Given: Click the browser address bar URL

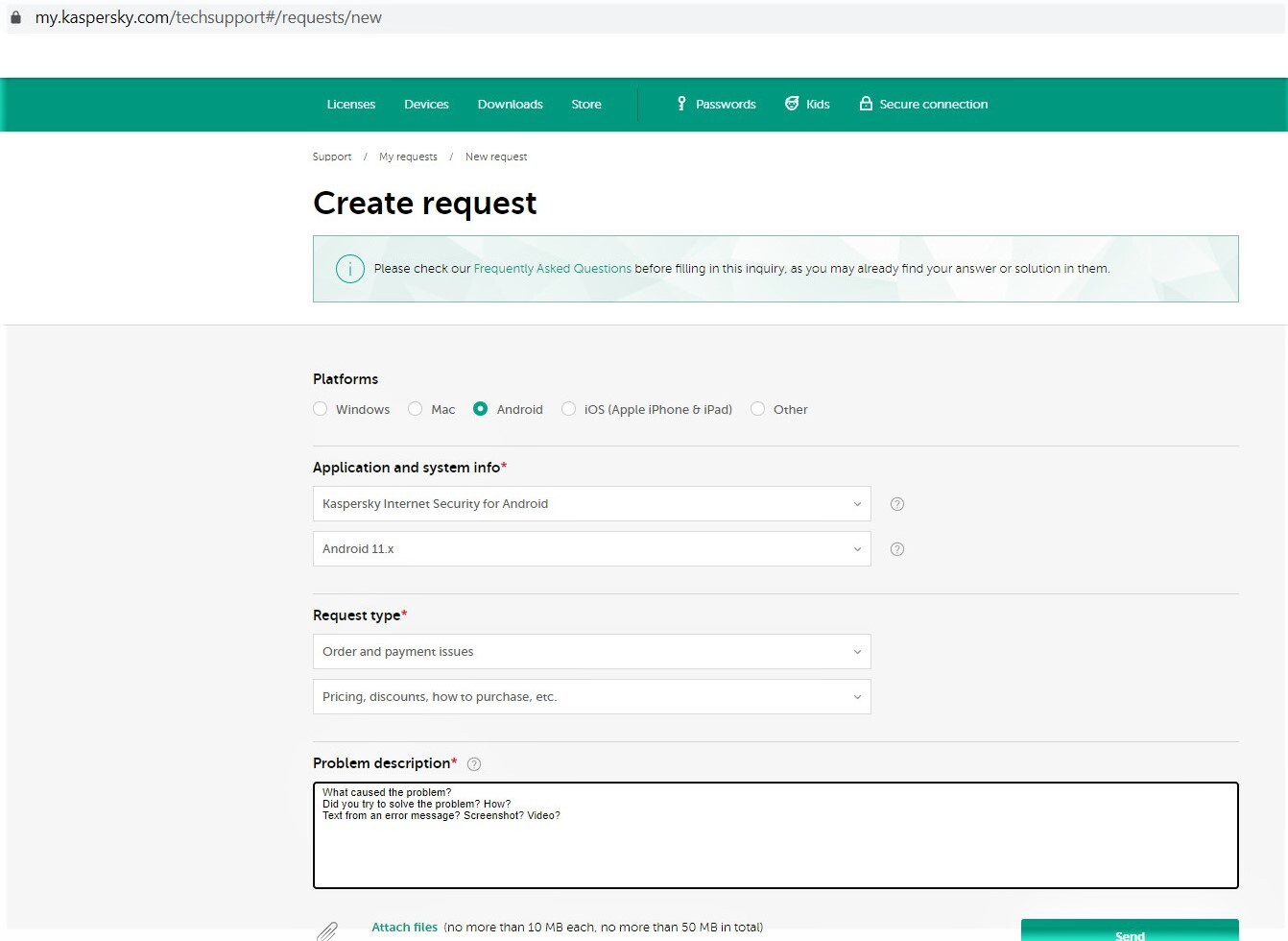Looking at the screenshot, I should (x=208, y=17).
